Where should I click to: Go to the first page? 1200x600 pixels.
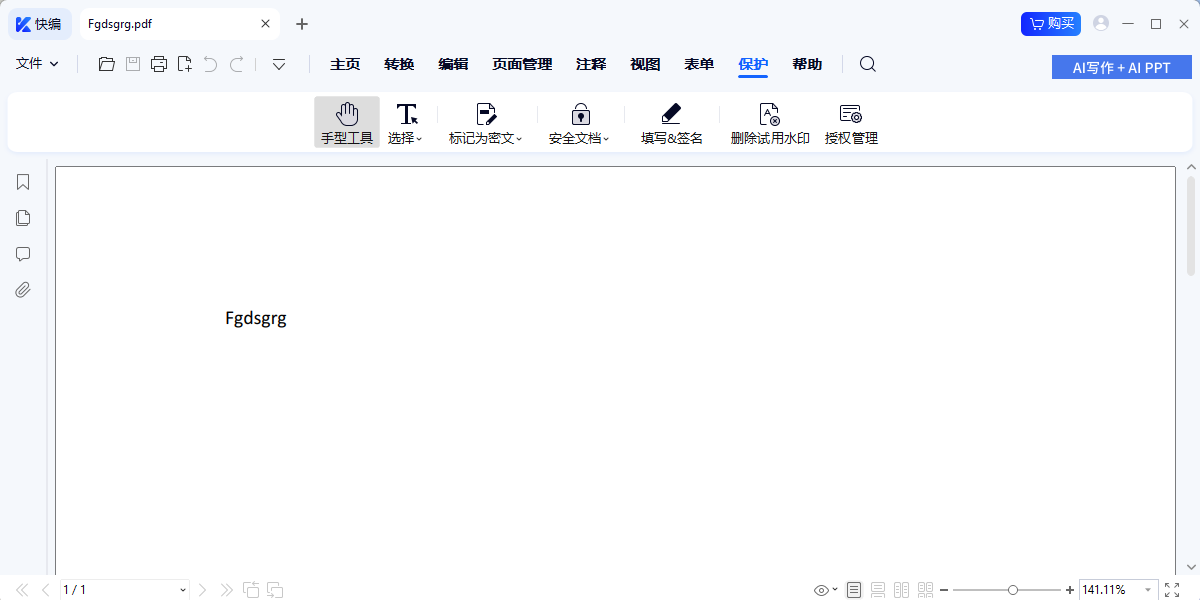22,590
